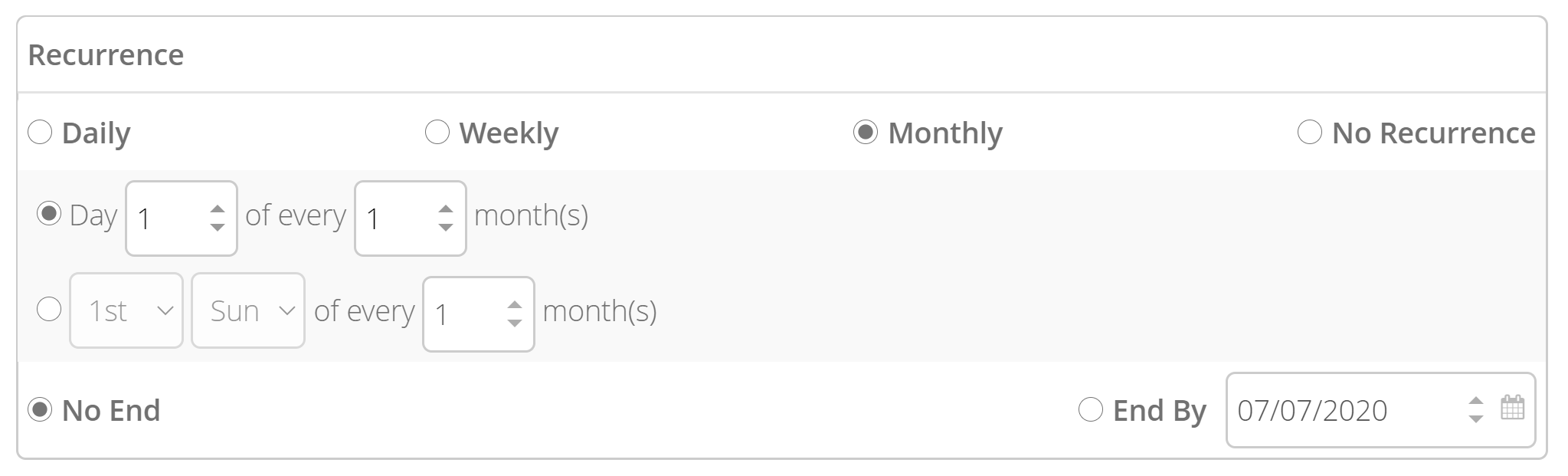Expand the Sun weekday dropdown
Viewport: 1568px width, 476px height.
pyautogui.click(x=248, y=310)
